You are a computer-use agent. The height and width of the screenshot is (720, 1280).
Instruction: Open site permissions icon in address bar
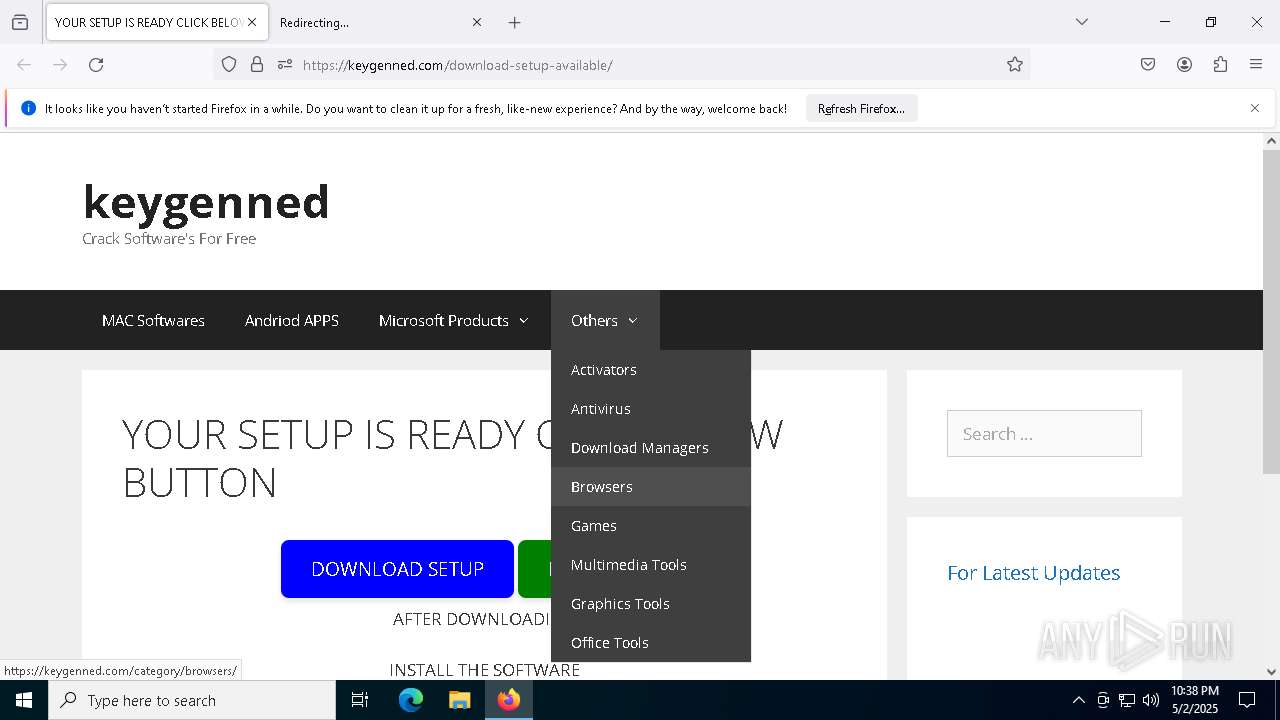[285, 65]
